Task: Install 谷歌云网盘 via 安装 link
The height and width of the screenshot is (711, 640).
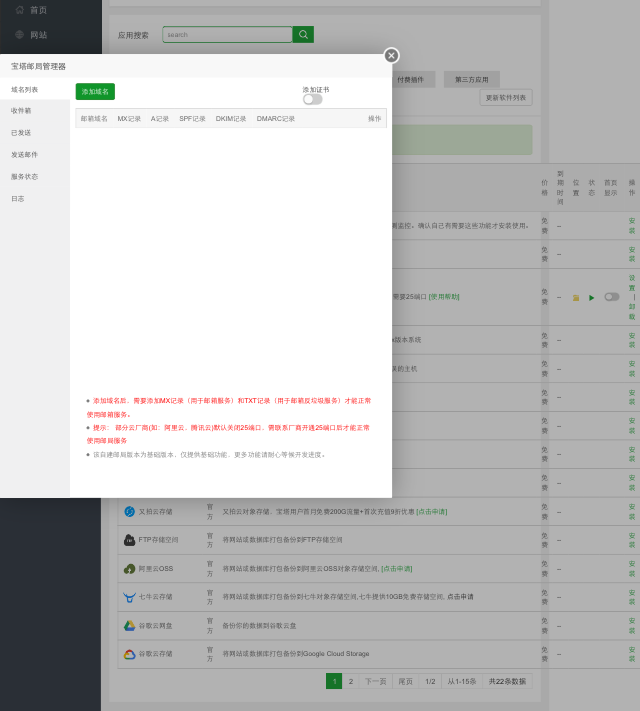Action: click(632, 626)
